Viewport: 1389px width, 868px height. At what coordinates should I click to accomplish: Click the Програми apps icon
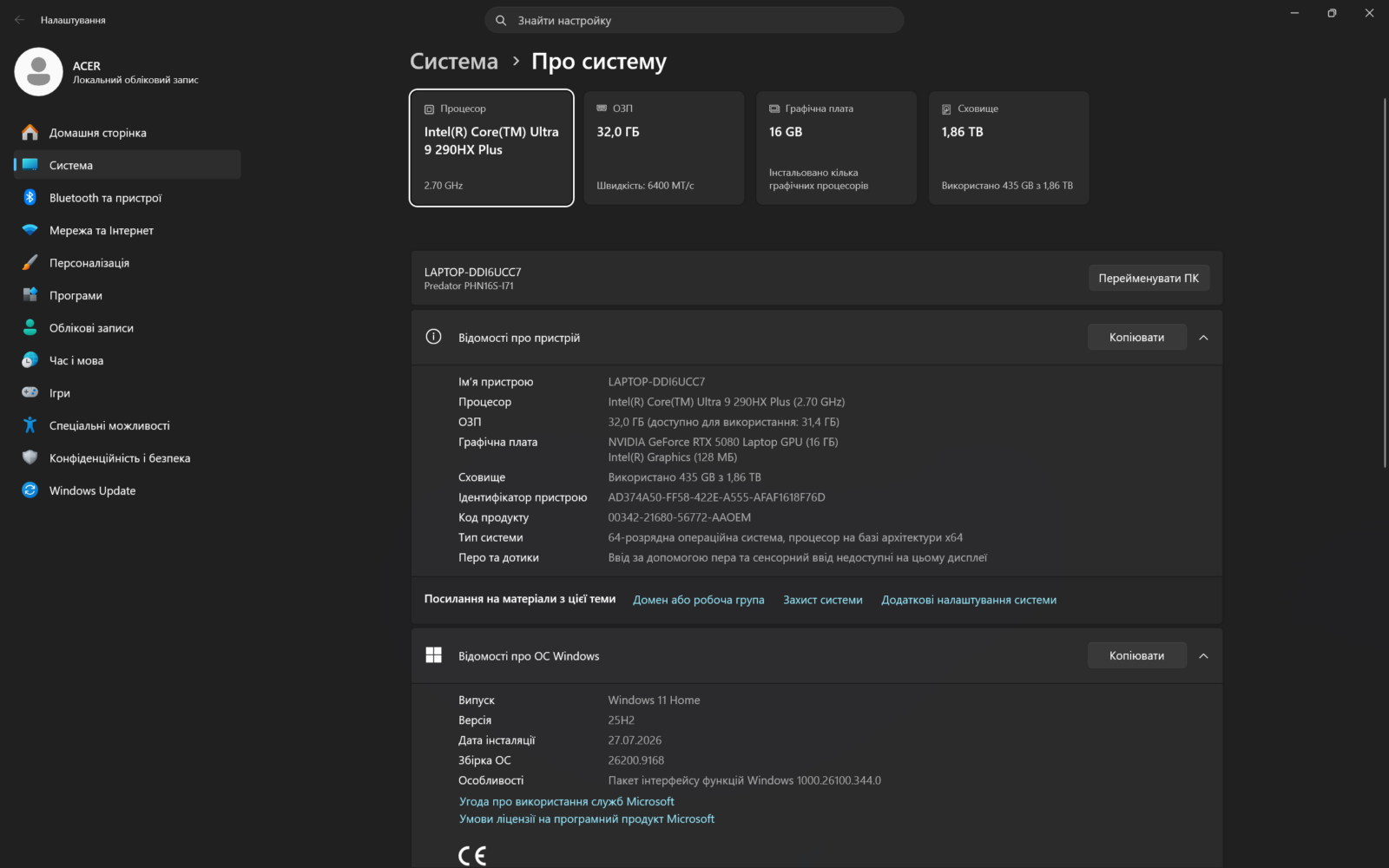pos(30,295)
